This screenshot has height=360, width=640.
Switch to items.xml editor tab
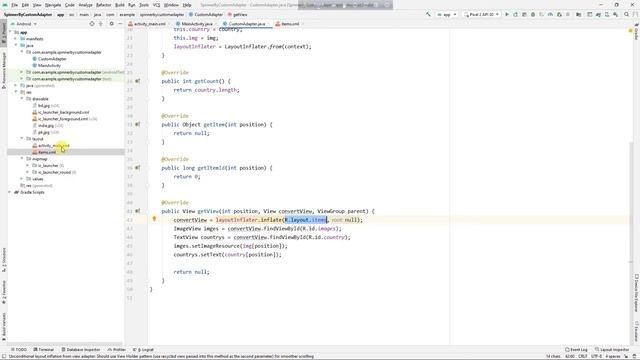[290, 24]
